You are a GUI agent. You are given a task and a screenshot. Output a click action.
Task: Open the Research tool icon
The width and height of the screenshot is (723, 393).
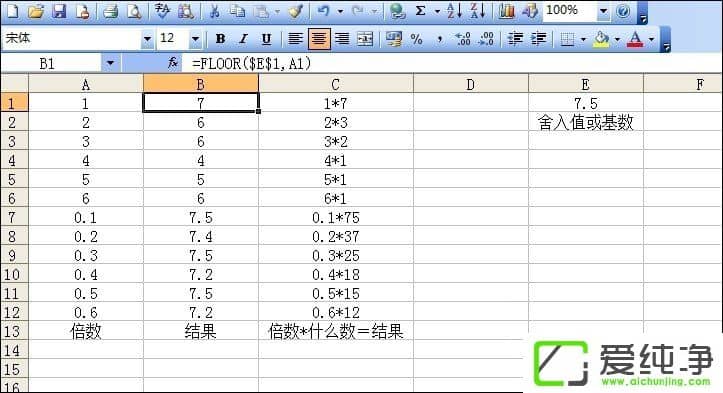tap(185, 11)
